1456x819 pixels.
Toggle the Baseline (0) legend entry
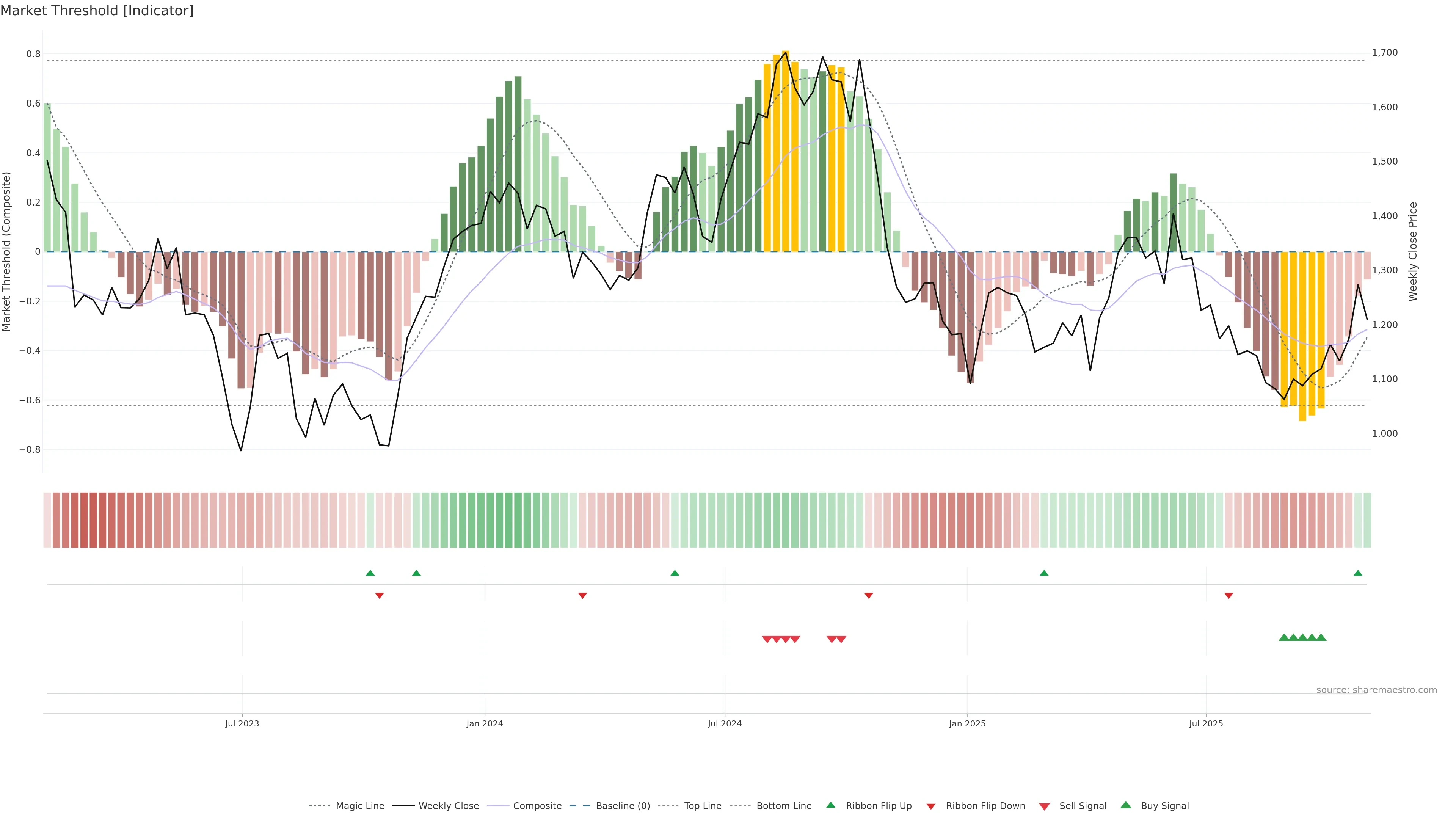click(x=623, y=806)
